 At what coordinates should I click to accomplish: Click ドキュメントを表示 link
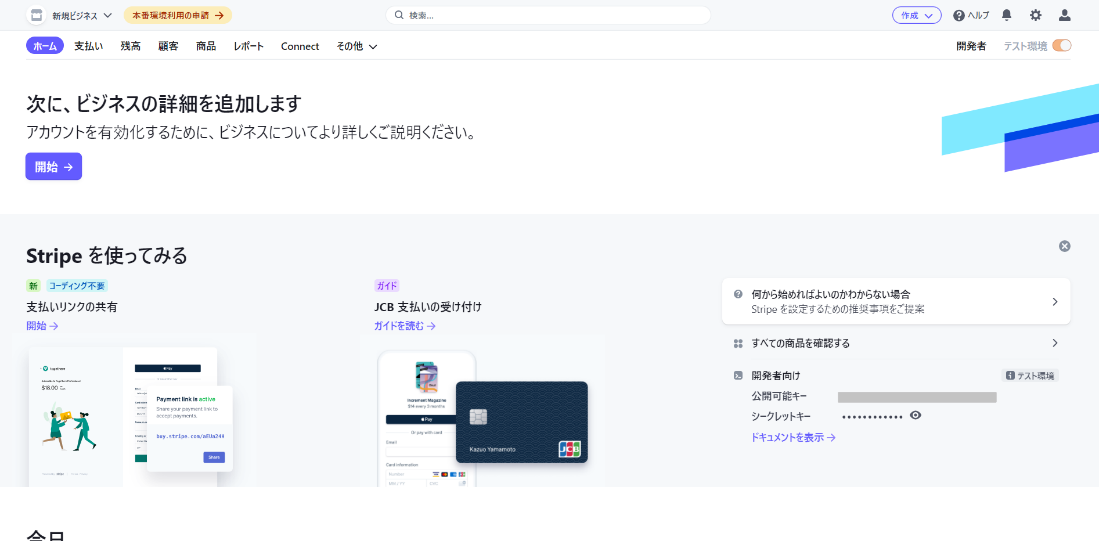click(x=793, y=437)
